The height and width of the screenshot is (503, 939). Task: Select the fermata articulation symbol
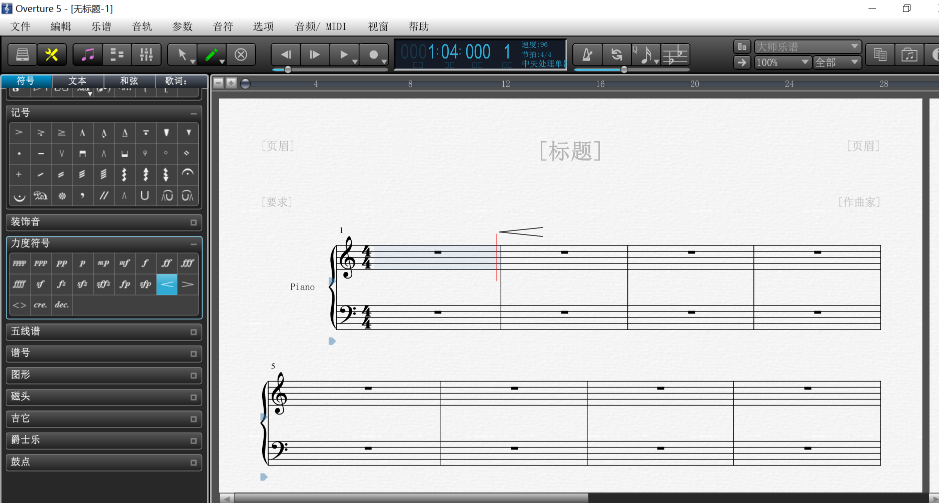coord(188,174)
